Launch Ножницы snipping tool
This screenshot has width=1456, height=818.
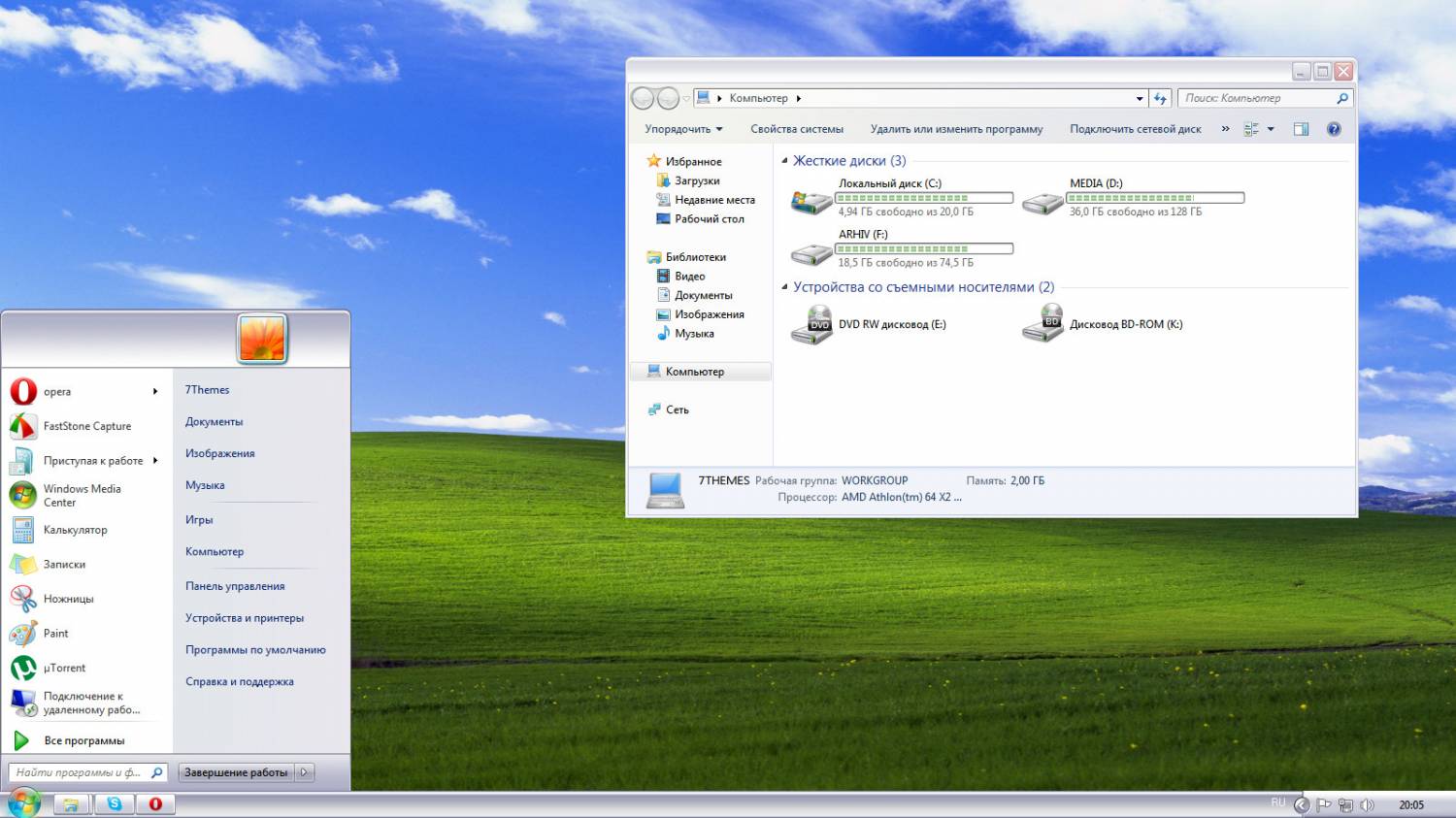click(x=85, y=599)
